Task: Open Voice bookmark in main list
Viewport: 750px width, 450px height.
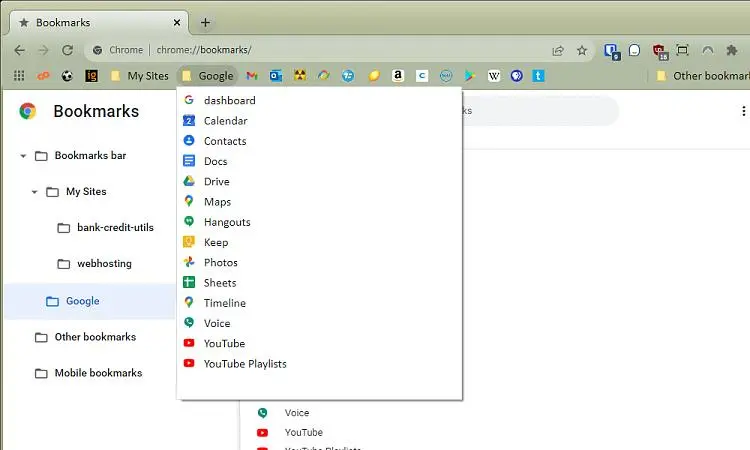Action: click(x=297, y=413)
